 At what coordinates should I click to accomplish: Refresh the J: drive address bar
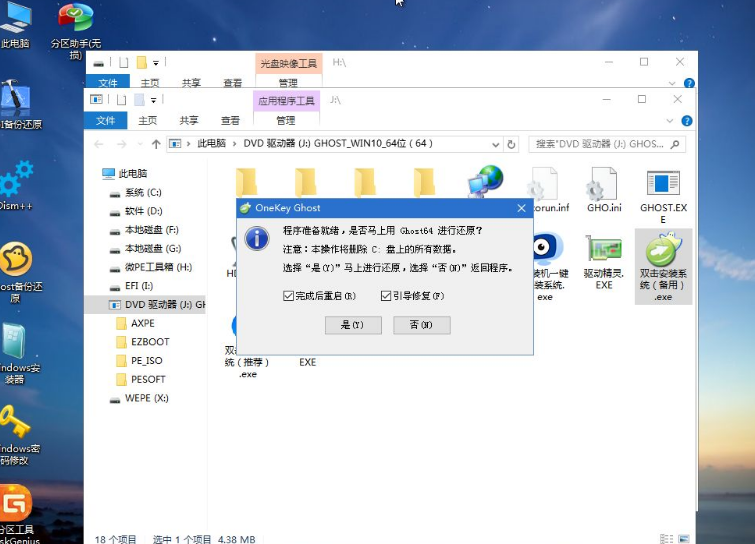click(511, 144)
